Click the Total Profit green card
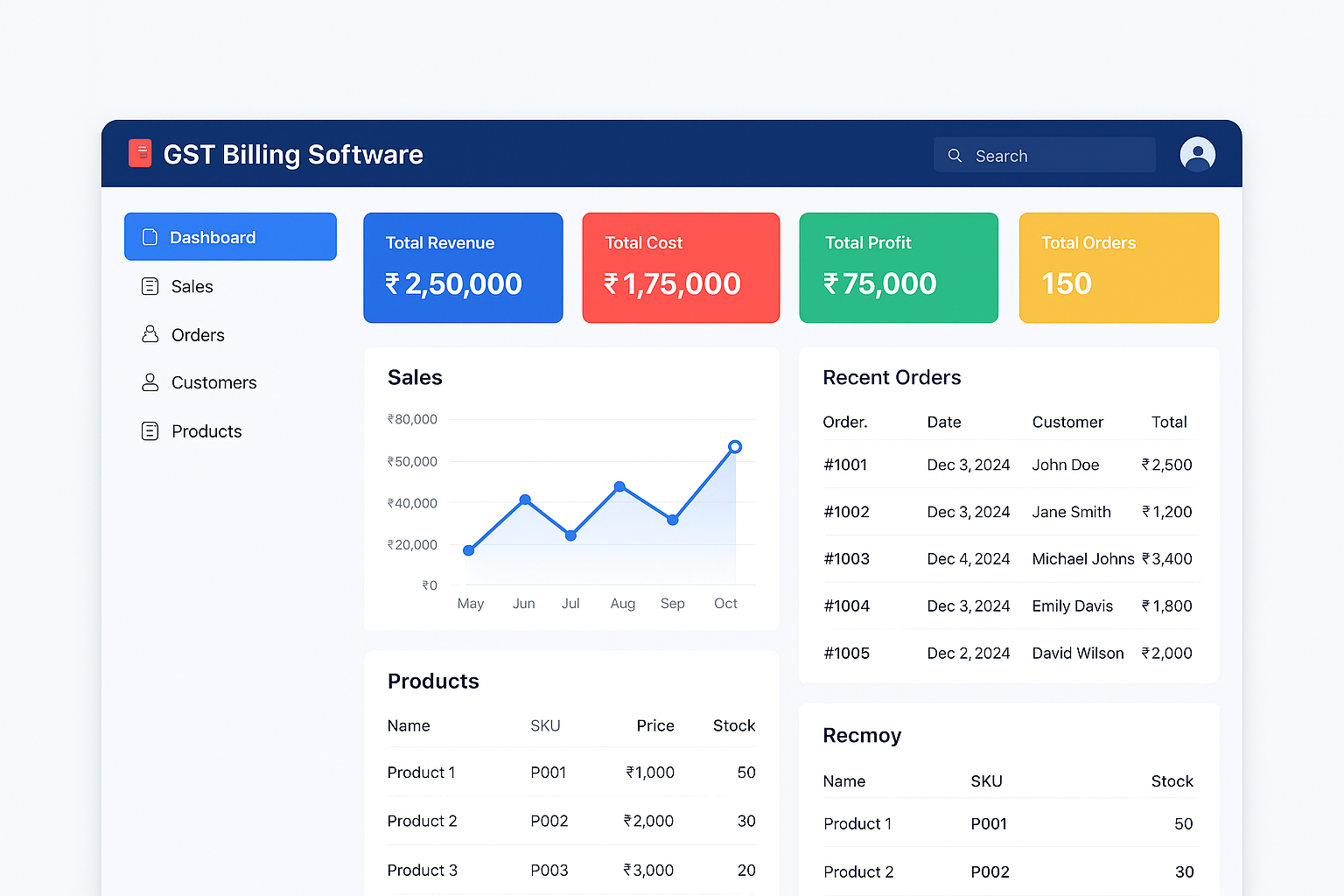The width and height of the screenshot is (1344, 896). coord(898,267)
